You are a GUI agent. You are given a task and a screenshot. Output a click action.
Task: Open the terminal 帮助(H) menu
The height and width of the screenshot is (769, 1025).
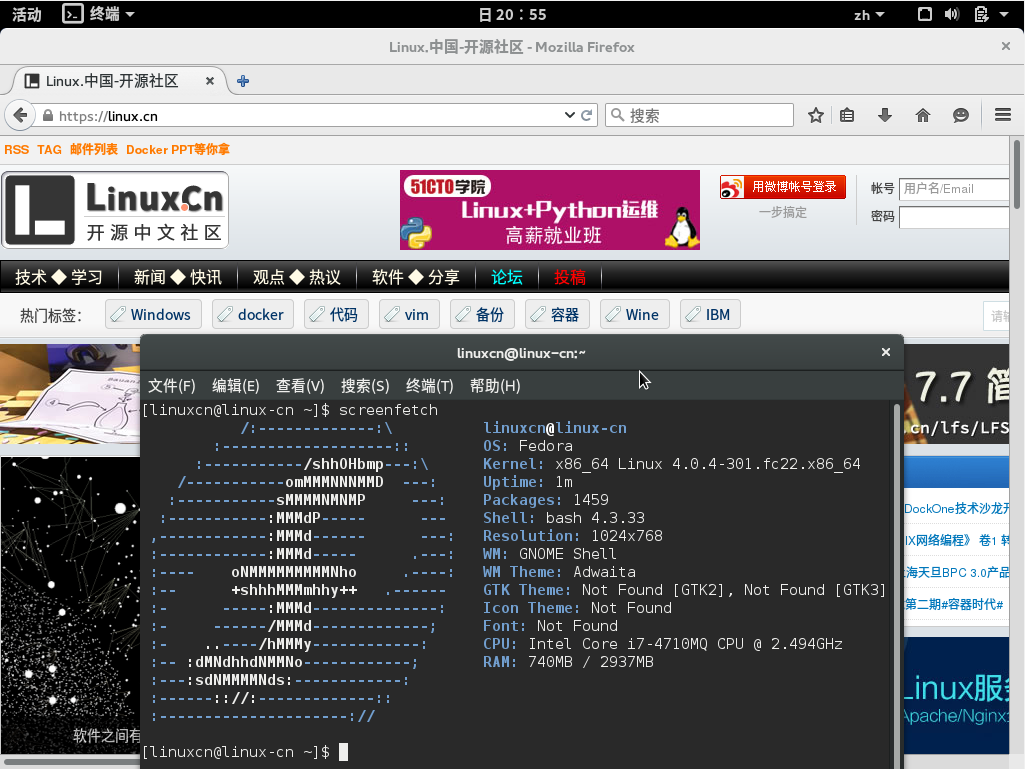tap(494, 386)
